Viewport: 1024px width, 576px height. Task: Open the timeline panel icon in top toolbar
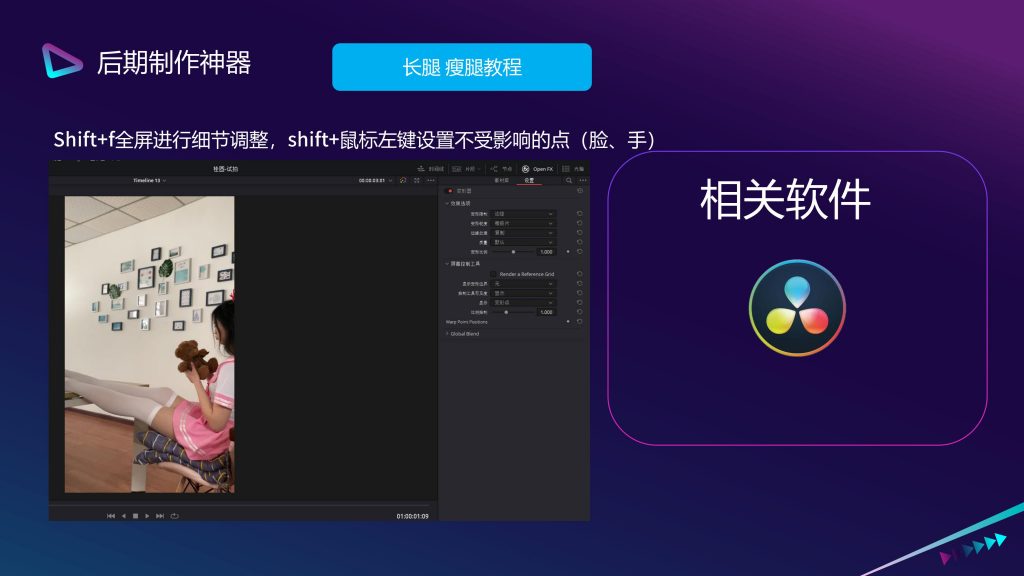[421, 168]
